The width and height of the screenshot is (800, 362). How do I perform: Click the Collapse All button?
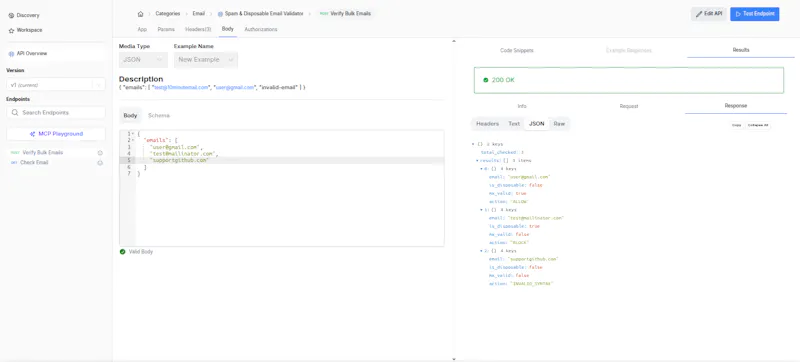(758, 125)
